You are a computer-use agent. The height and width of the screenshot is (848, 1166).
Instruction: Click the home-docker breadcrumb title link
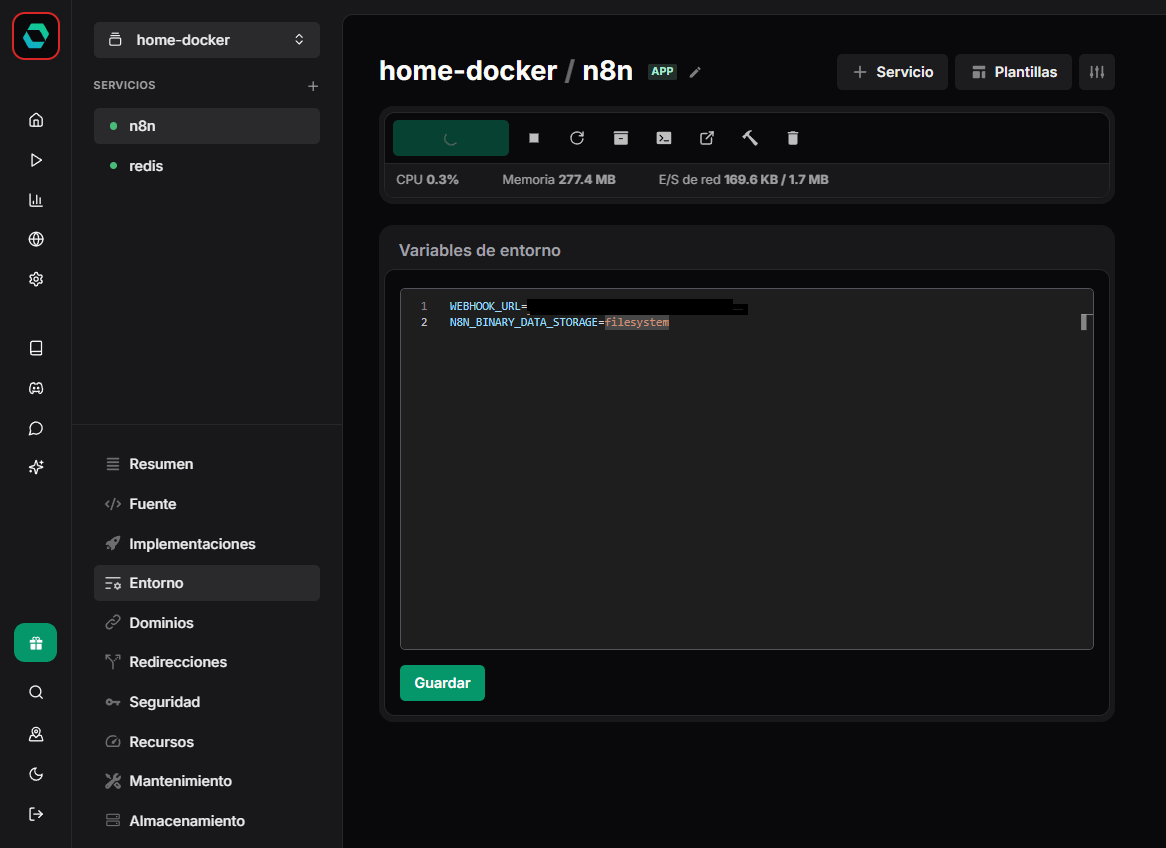click(468, 71)
